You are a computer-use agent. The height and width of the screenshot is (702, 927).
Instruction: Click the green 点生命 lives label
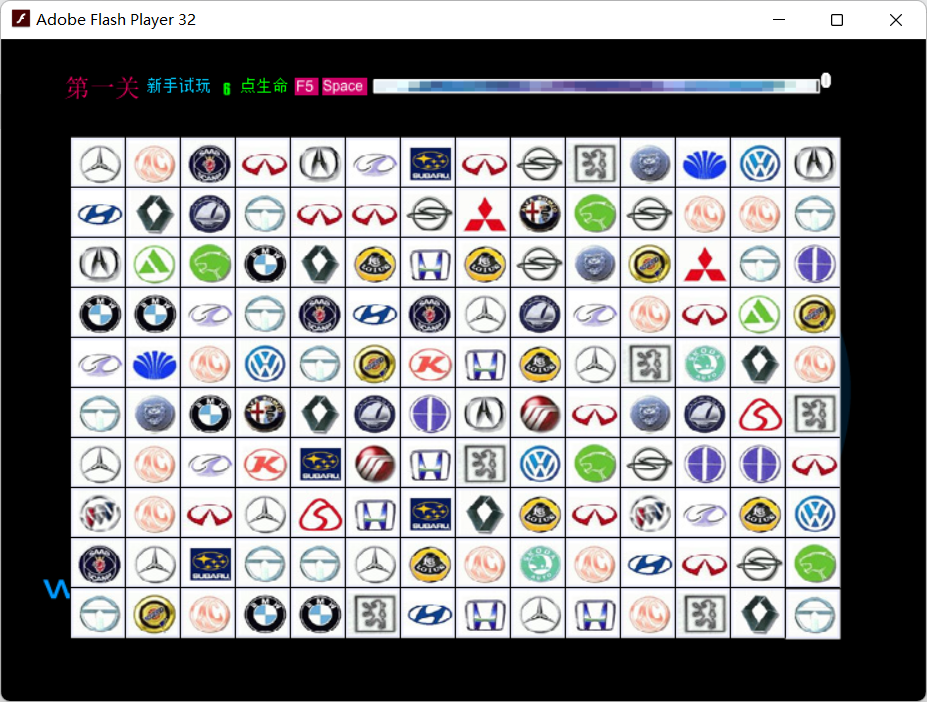tap(264, 86)
